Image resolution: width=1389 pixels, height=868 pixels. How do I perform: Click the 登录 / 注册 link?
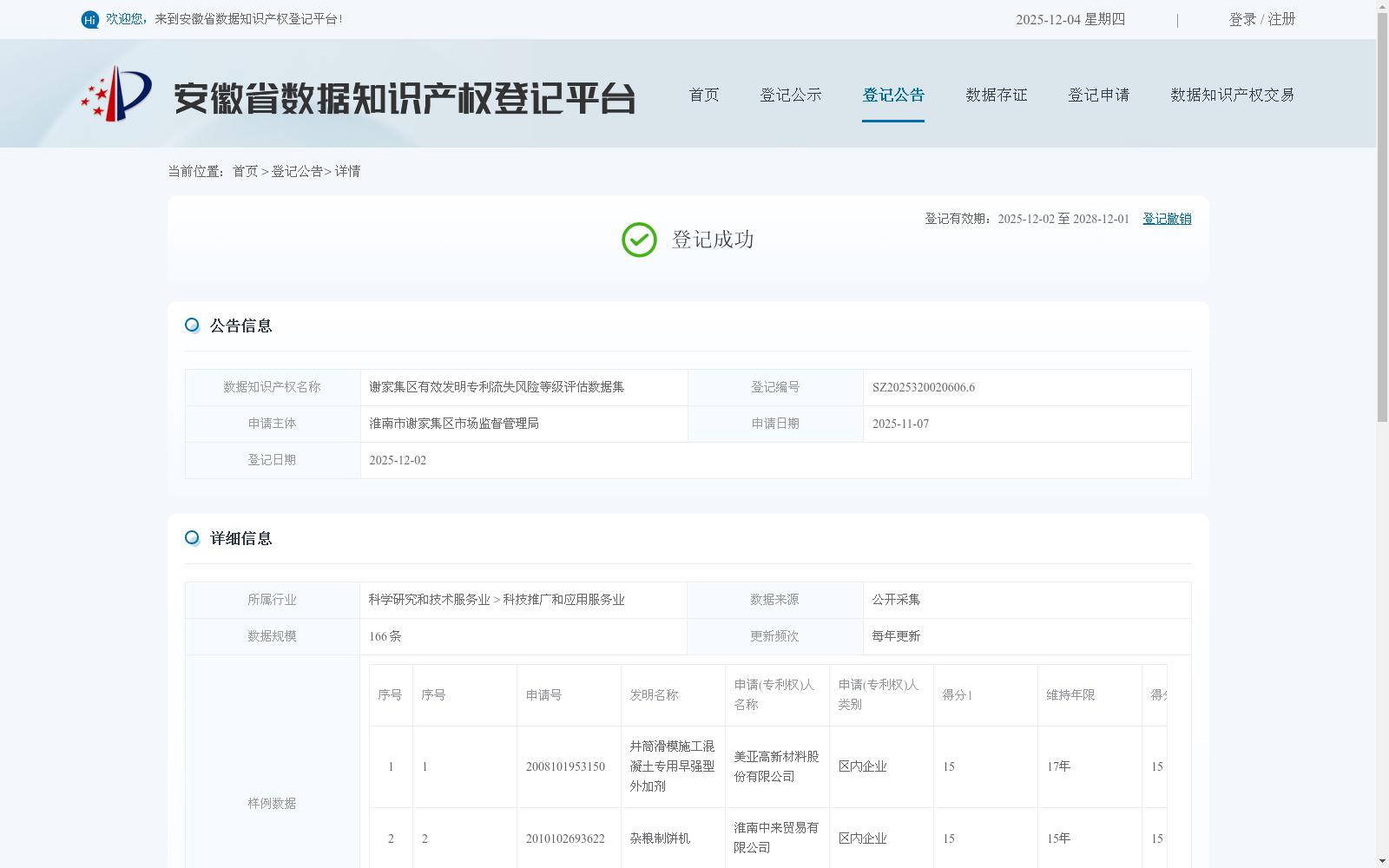[1262, 19]
